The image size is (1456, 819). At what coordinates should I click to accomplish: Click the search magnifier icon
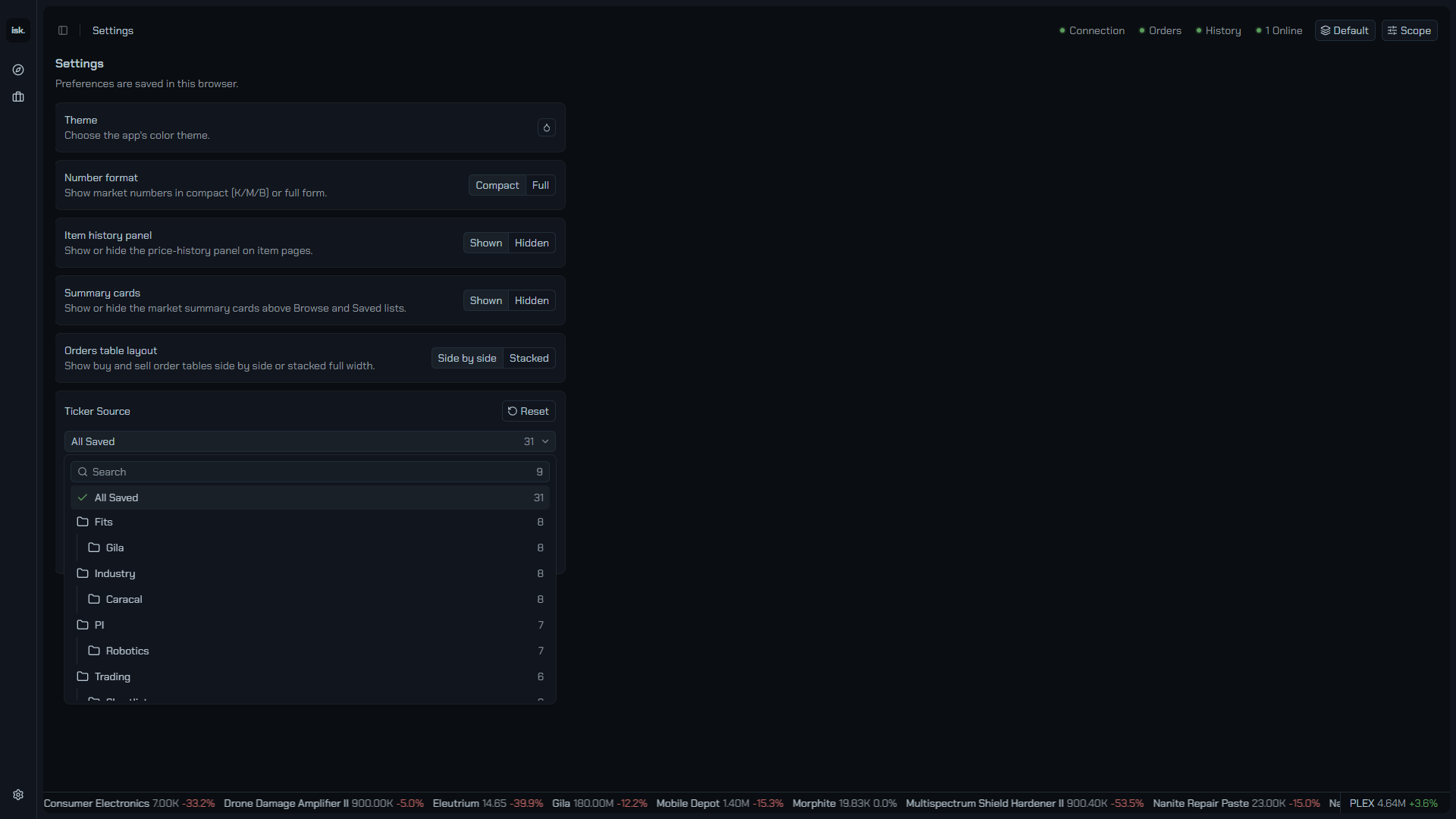(83, 472)
